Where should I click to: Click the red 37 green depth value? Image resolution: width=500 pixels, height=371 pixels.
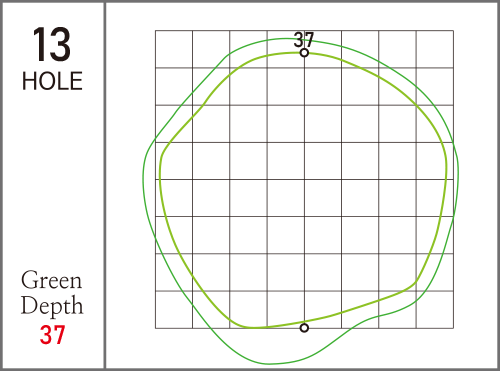point(52,335)
